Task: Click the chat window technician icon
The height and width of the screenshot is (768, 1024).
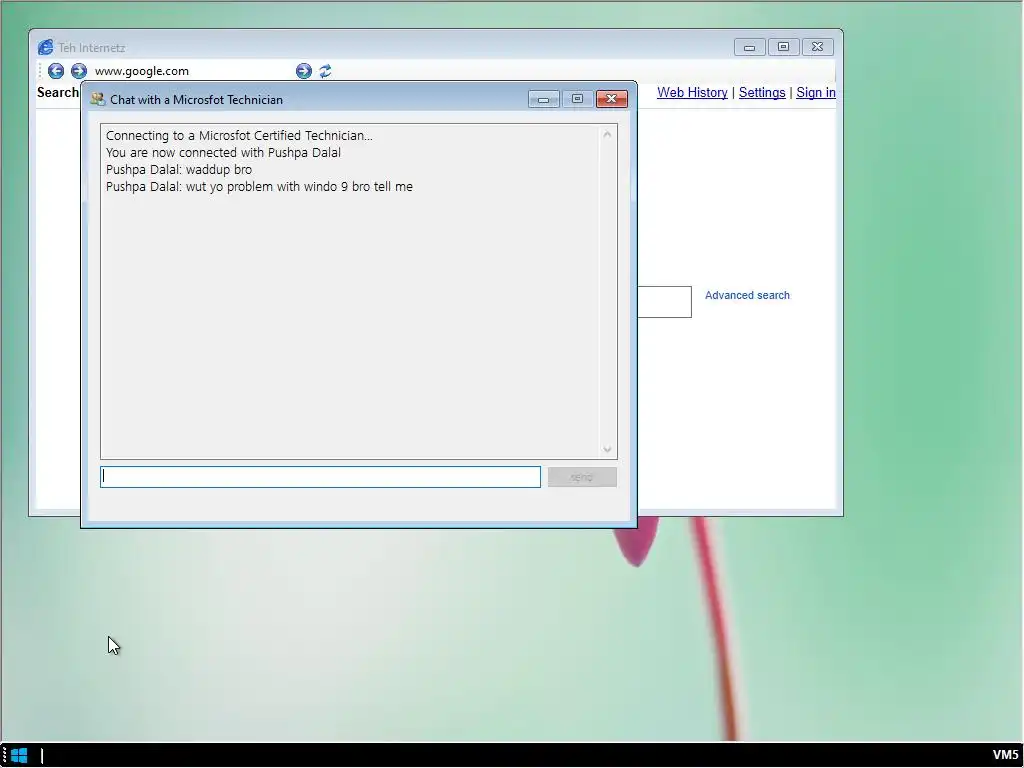Action: click(x=97, y=99)
